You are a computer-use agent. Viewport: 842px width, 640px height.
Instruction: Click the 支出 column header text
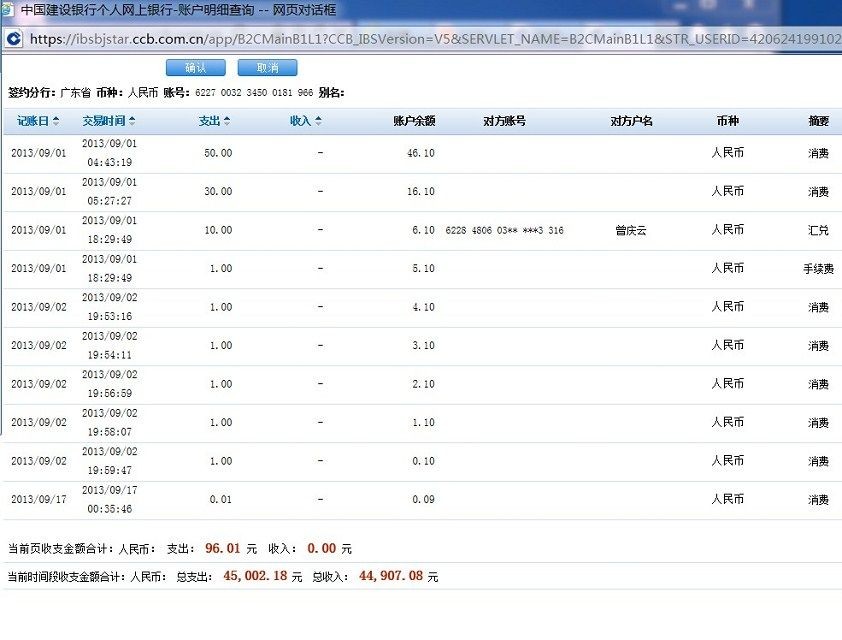[209, 121]
